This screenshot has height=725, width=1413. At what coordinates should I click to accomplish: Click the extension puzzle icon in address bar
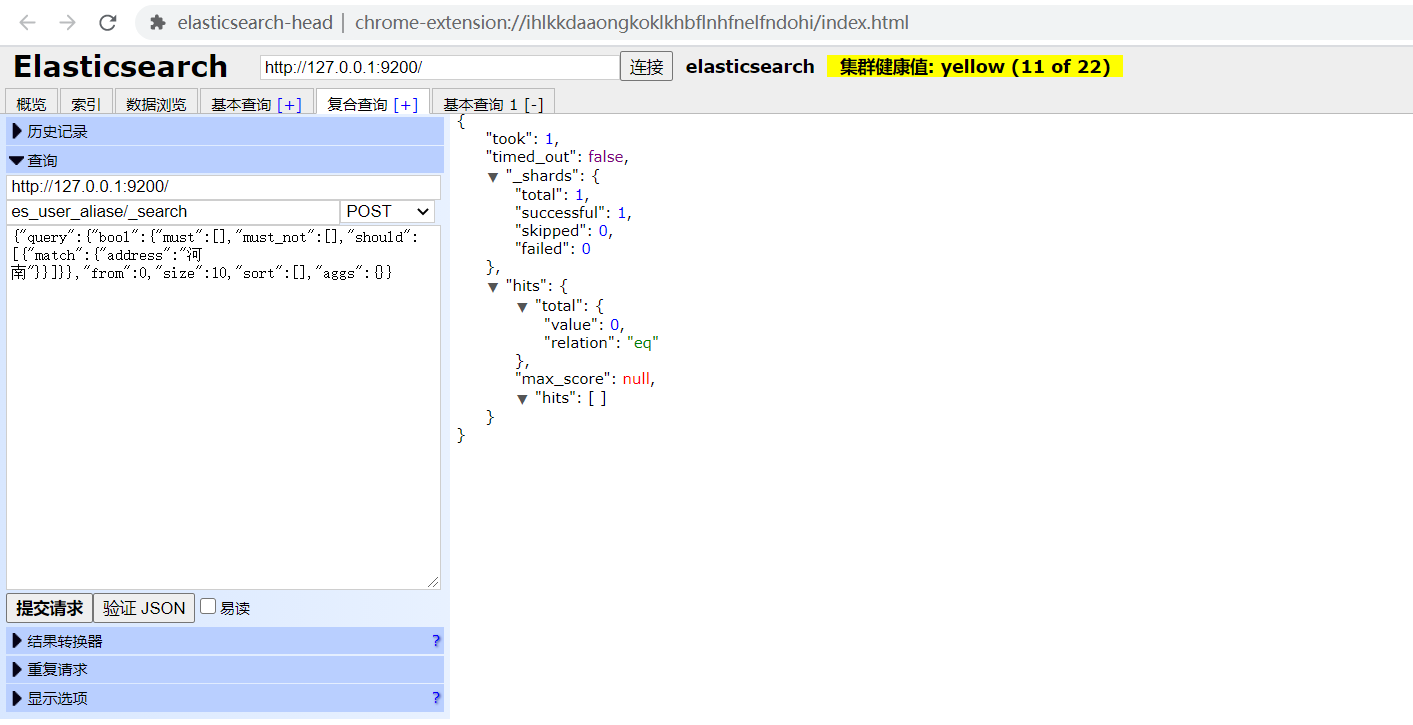pos(157,22)
